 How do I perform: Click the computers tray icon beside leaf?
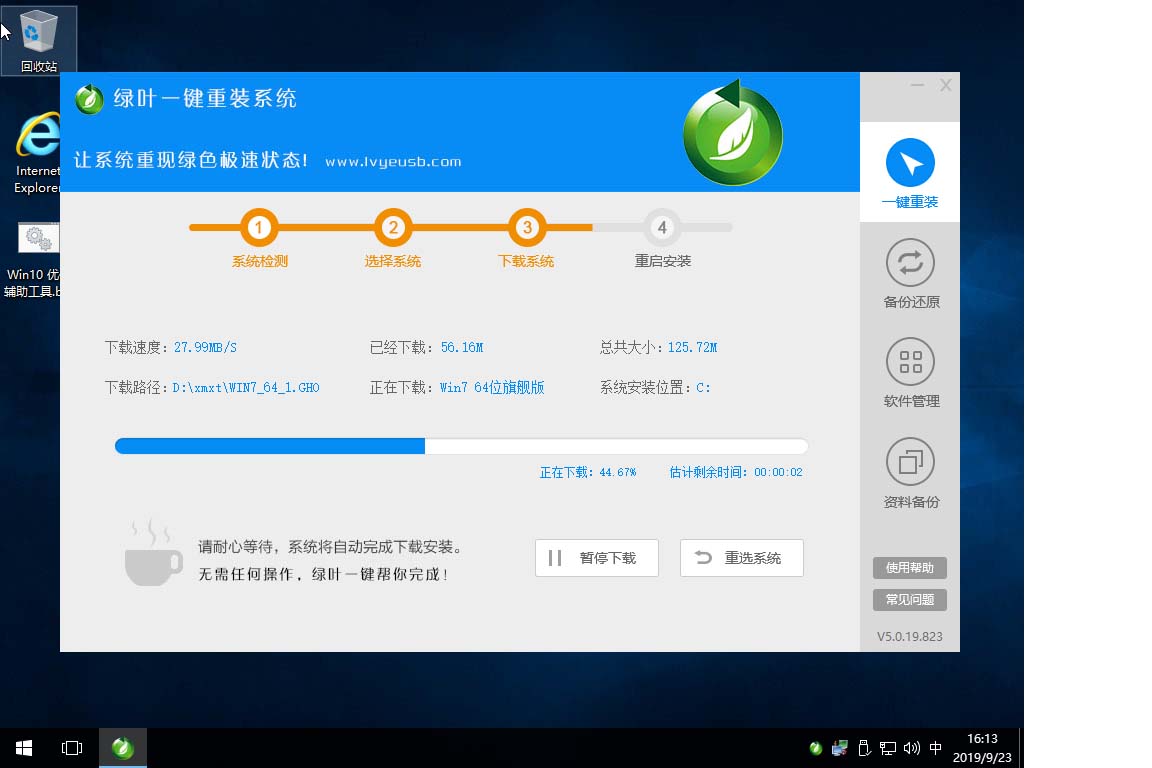(x=840, y=748)
